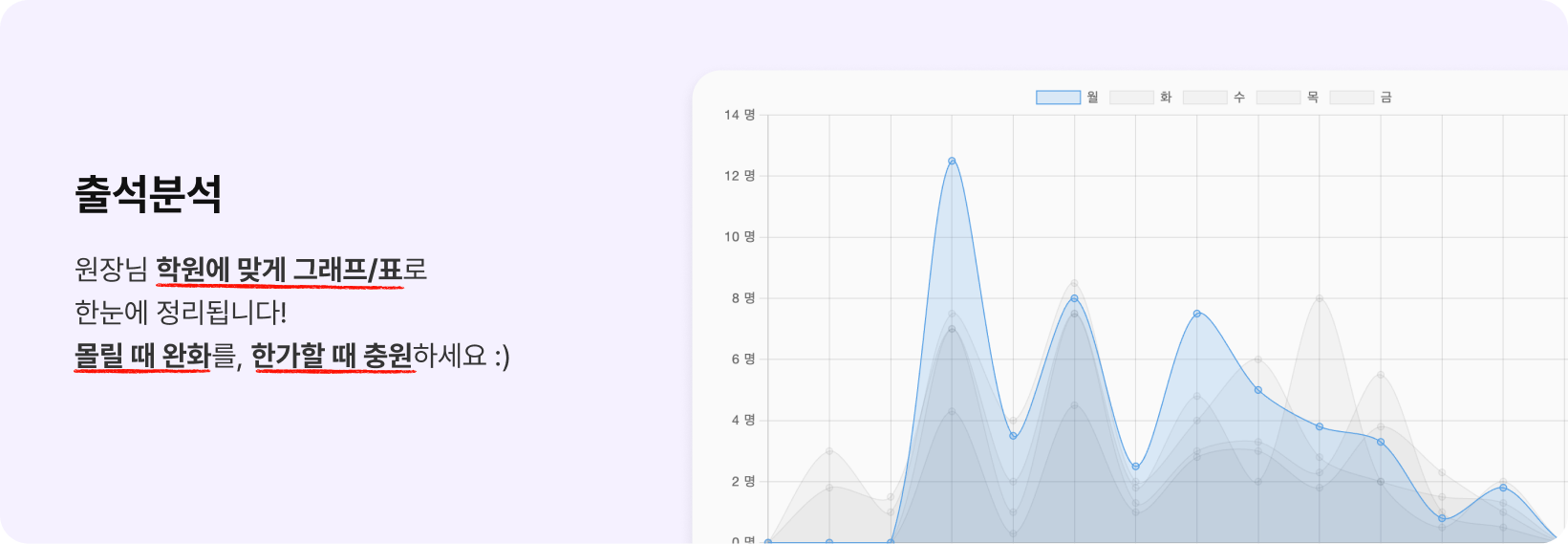
Task: Pick the blue data point at 5명
Action: coord(1258,390)
